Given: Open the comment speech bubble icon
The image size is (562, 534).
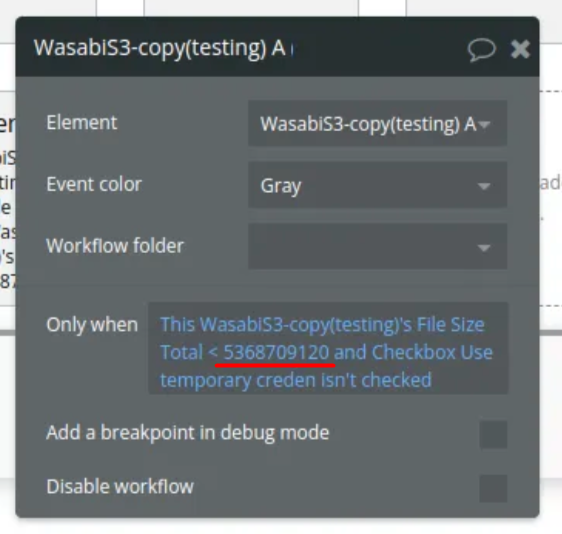Looking at the screenshot, I should pos(482,49).
